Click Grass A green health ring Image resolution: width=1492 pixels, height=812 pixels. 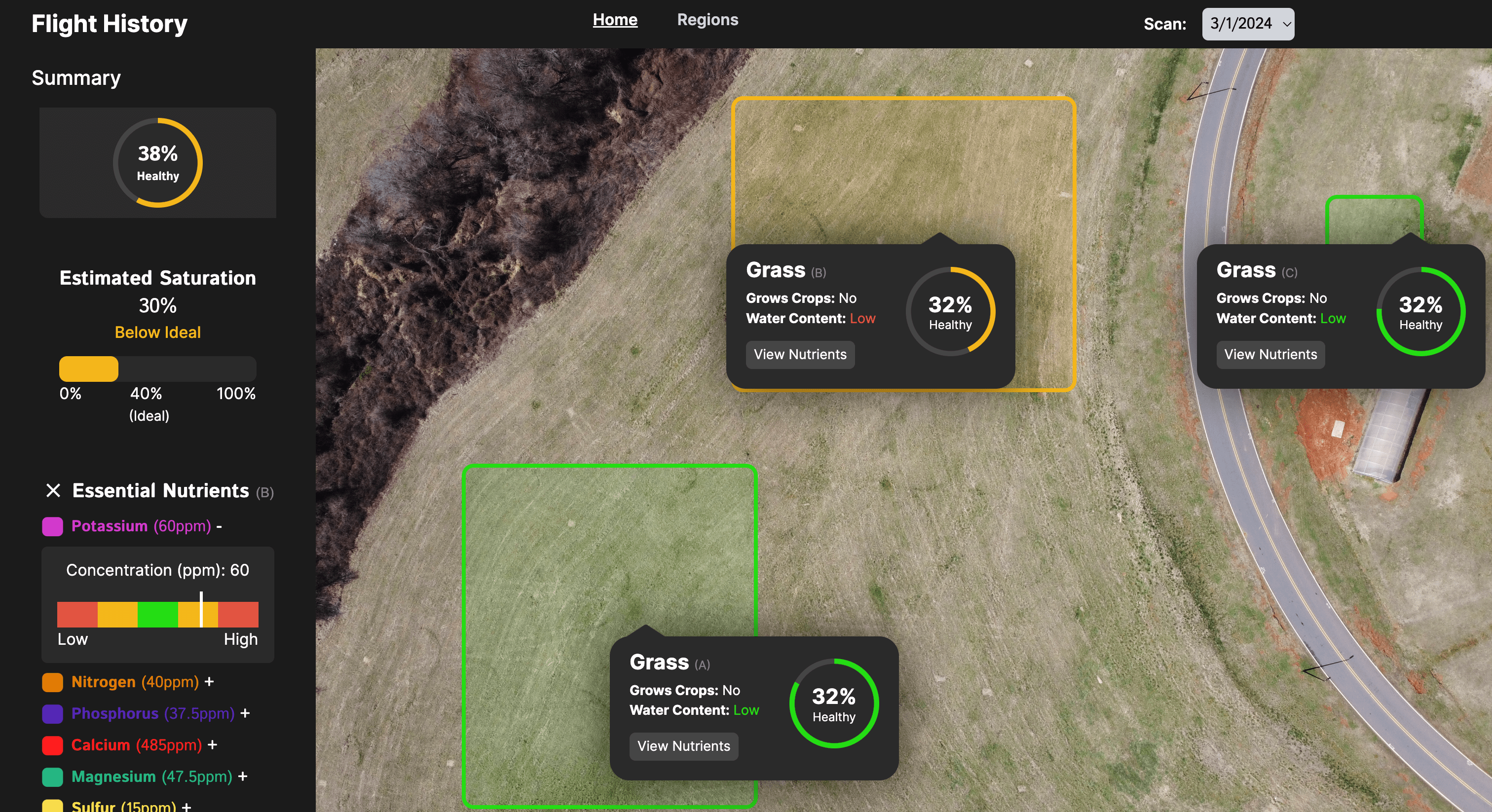coord(833,703)
